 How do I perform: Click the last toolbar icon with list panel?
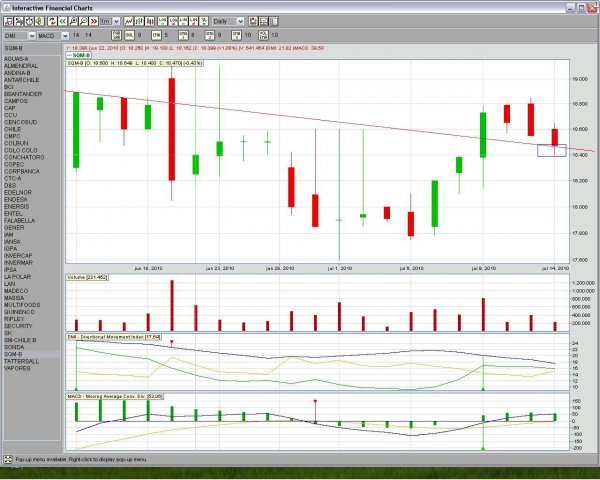(x=274, y=21)
